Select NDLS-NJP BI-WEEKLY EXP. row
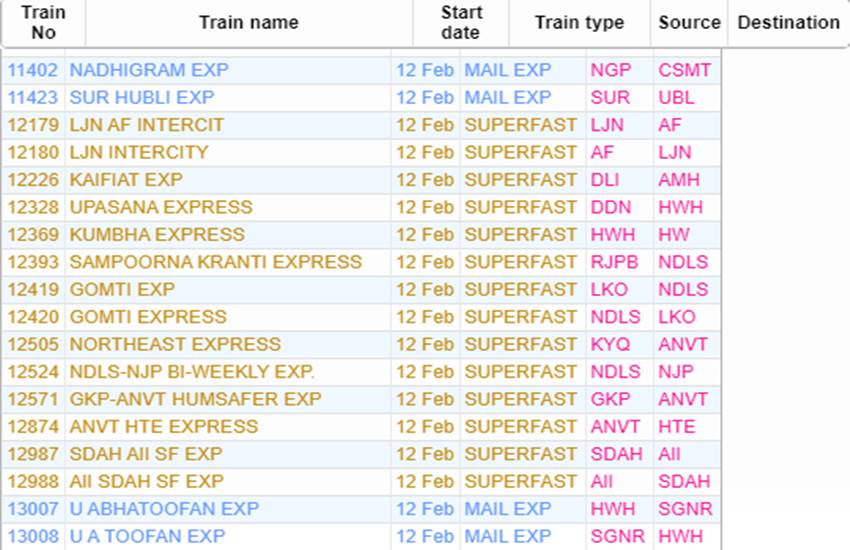This screenshot has width=850, height=550. [x=361, y=372]
